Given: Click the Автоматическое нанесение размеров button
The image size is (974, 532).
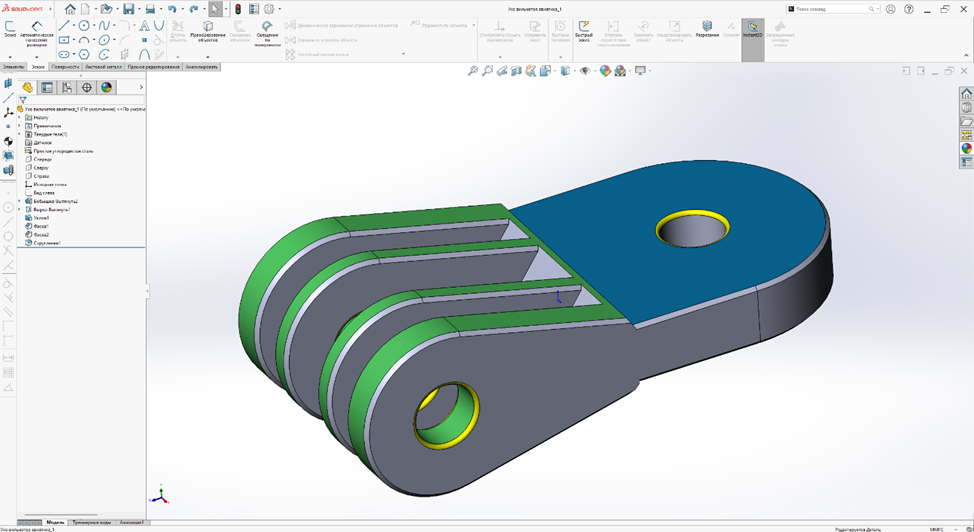Looking at the screenshot, I should tap(37, 34).
